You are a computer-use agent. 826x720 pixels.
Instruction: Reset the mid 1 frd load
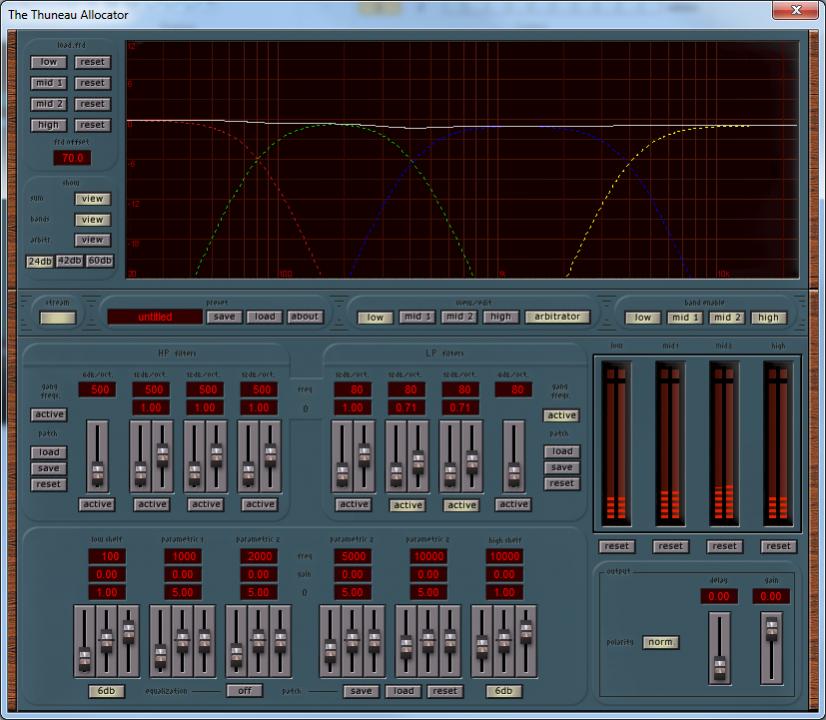click(92, 83)
